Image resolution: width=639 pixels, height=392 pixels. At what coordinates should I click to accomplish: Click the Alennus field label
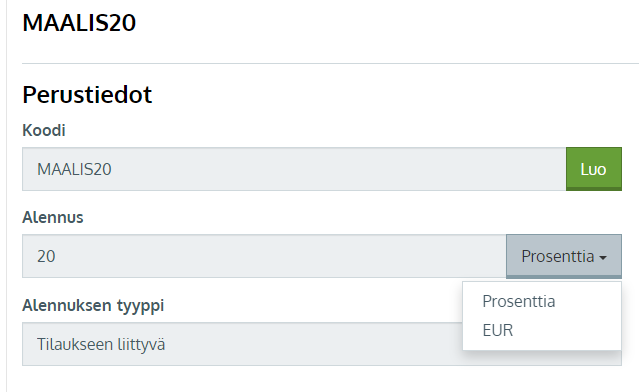[x=53, y=217]
